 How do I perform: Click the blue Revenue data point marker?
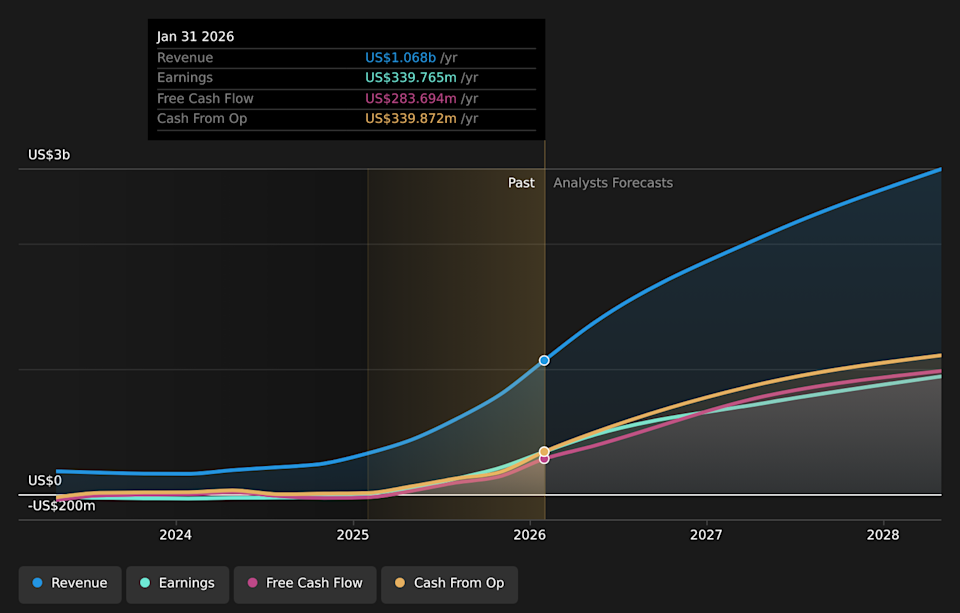point(544,360)
